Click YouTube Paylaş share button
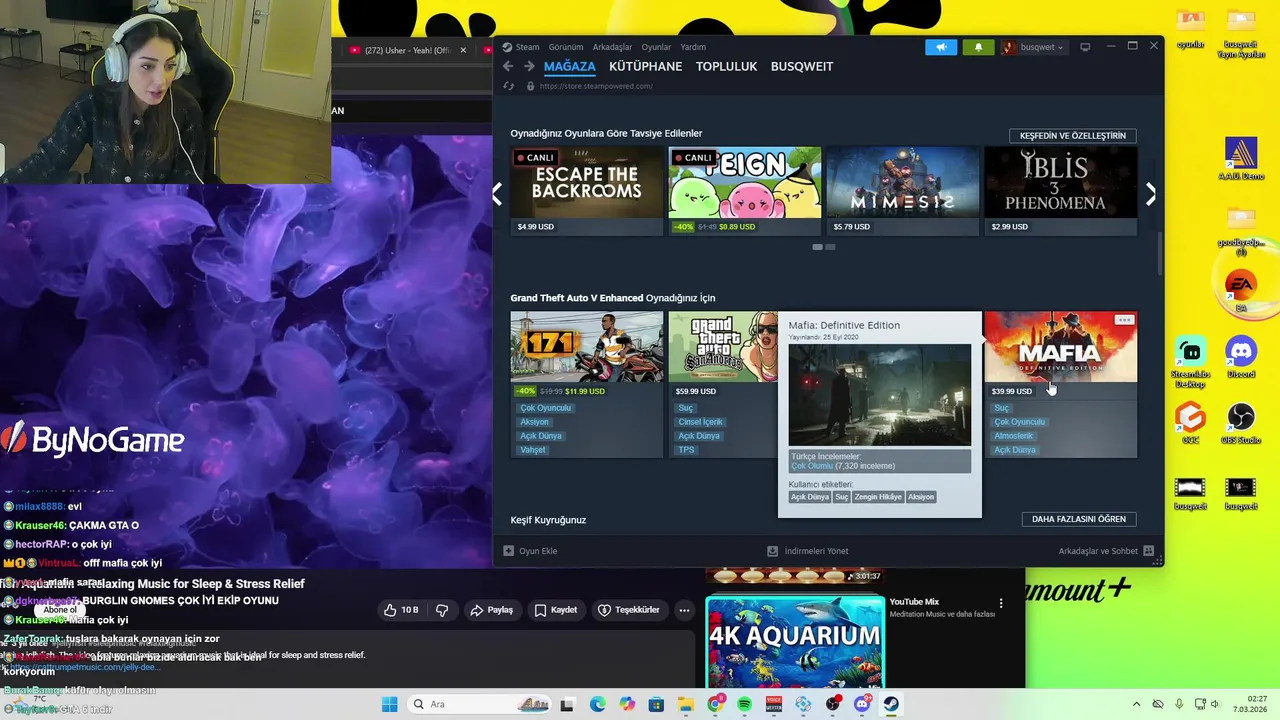 pyautogui.click(x=492, y=610)
